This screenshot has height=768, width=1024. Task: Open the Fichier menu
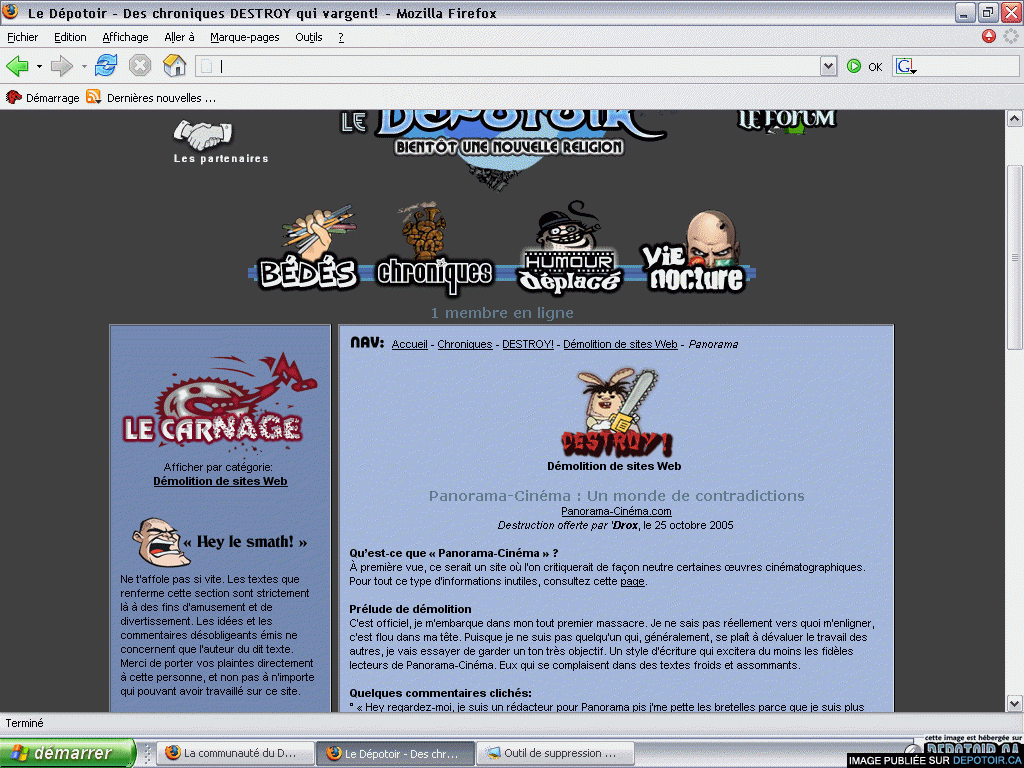click(x=22, y=37)
